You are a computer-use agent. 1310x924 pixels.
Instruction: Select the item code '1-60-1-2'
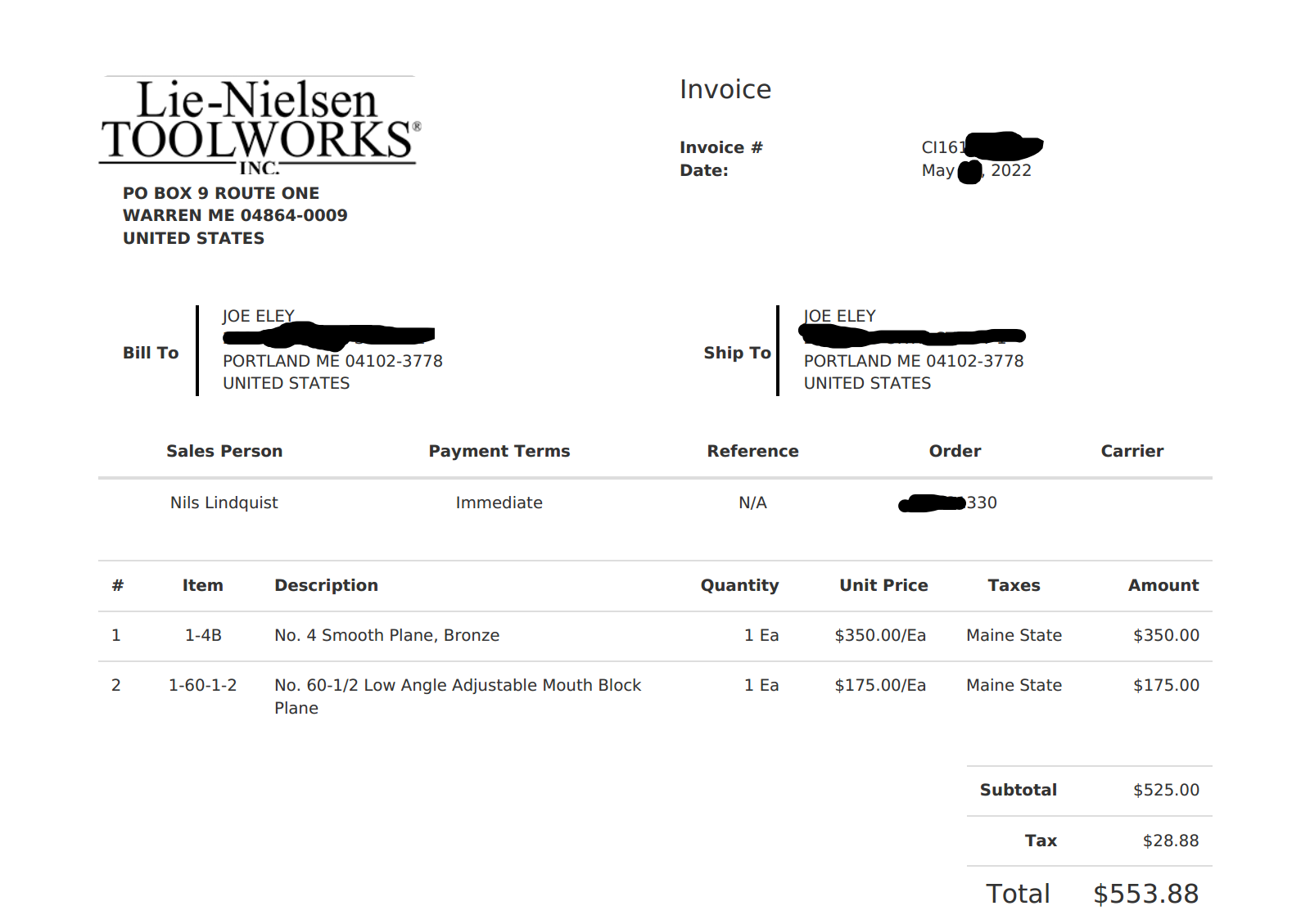click(x=202, y=685)
